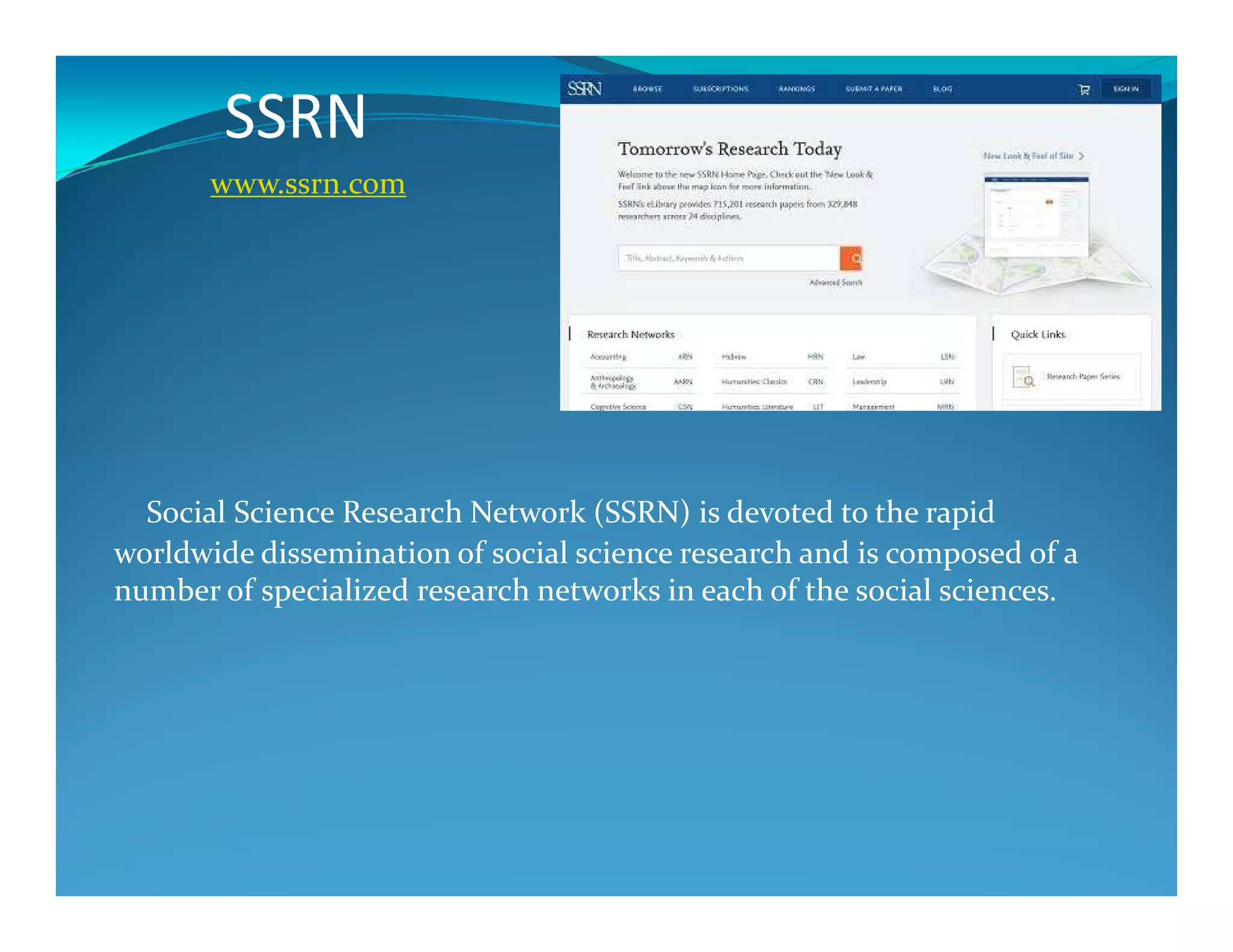Open the shopping cart icon
This screenshot has height=952, width=1233.
pos(1084,90)
